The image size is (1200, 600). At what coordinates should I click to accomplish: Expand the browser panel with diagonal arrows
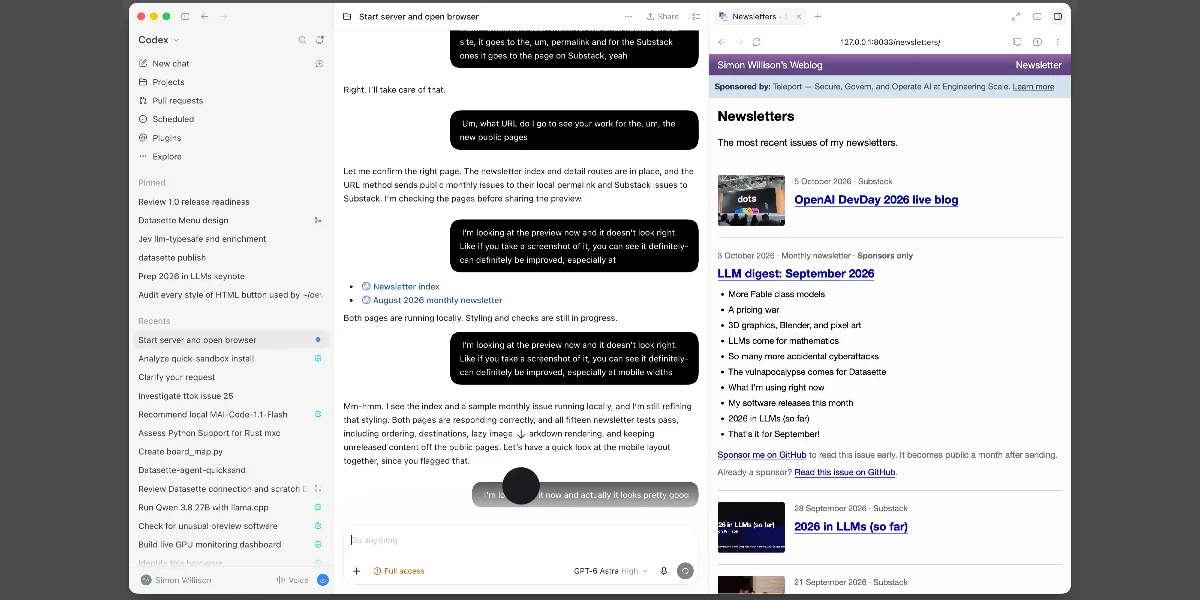(1016, 16)
